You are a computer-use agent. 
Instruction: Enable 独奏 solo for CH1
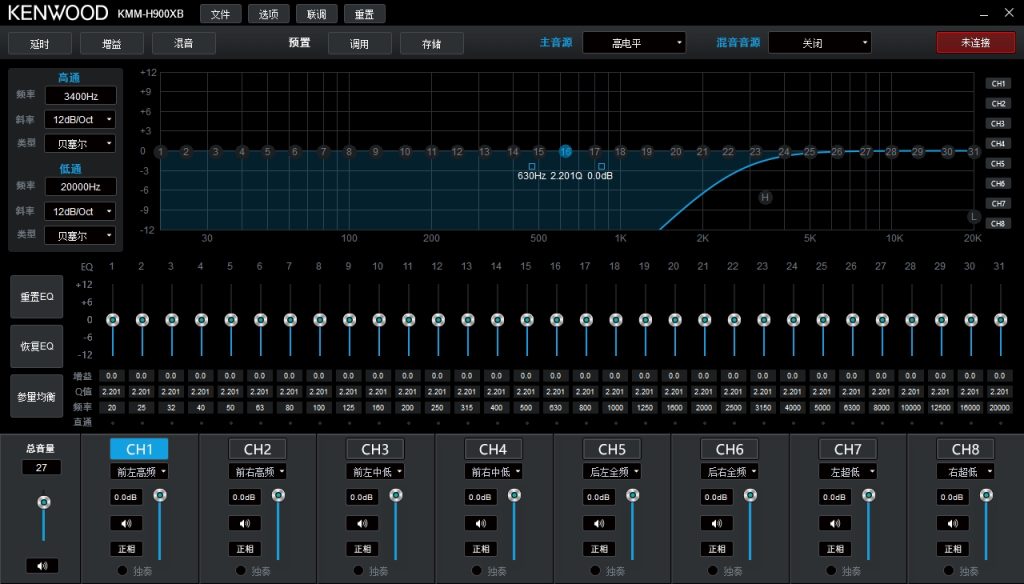coord(122,571)
